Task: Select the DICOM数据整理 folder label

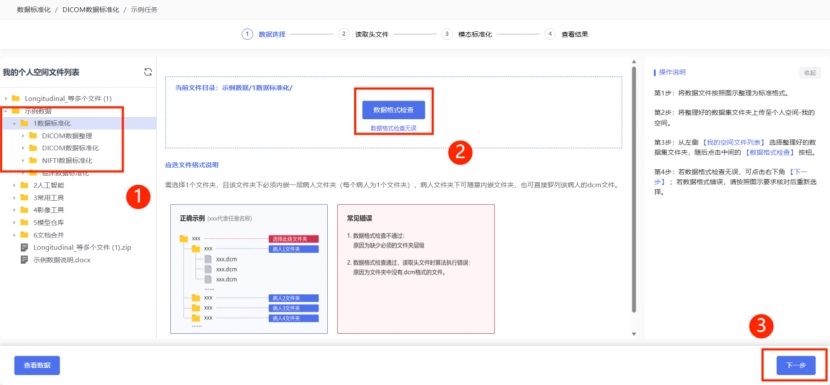Action: 67,136
